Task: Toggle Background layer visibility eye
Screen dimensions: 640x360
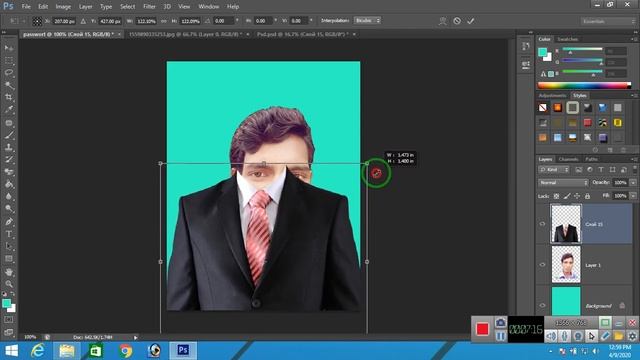Action: click(x=542, y=305)
